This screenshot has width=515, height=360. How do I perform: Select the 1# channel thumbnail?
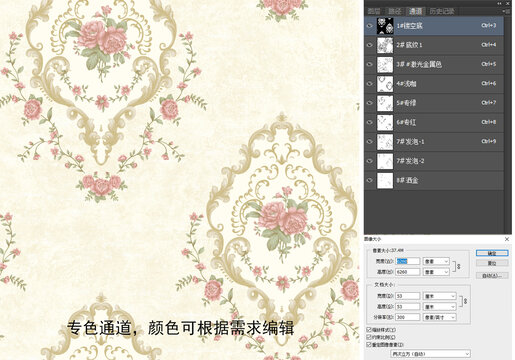[x=385, y=26]
